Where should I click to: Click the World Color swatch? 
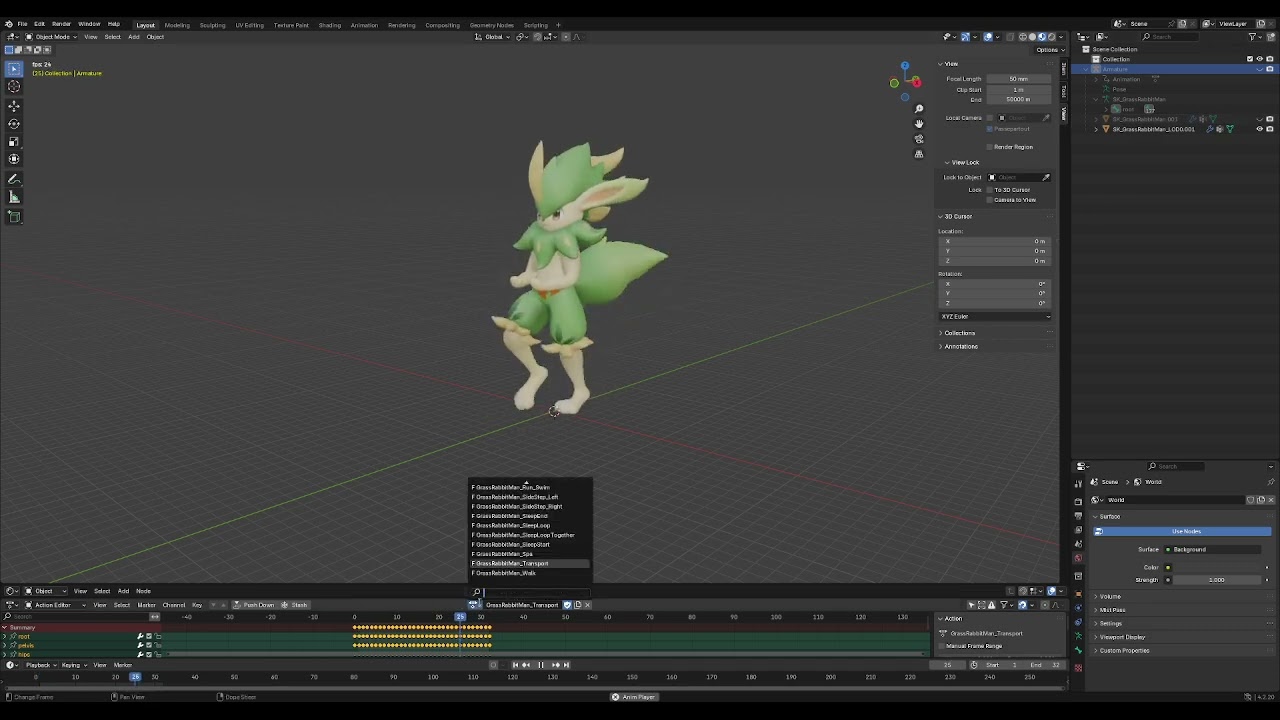1219,568
